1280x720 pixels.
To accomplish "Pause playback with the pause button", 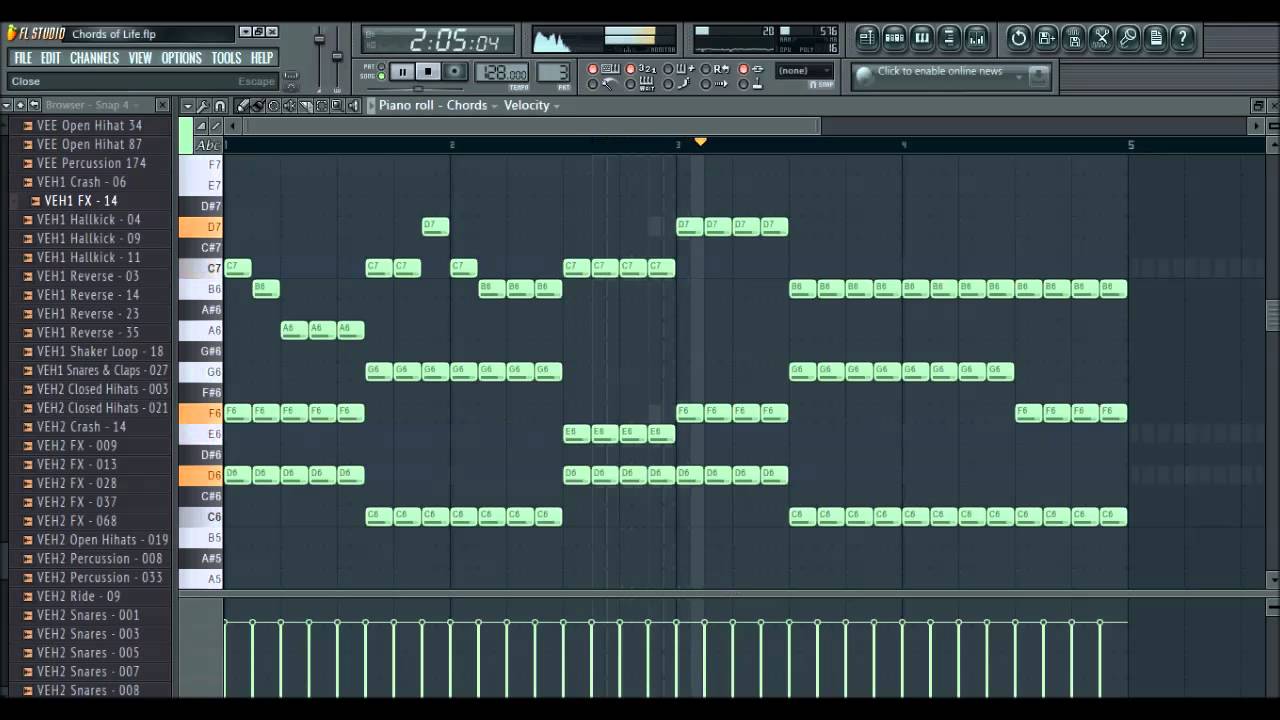I will pos(402,72).
